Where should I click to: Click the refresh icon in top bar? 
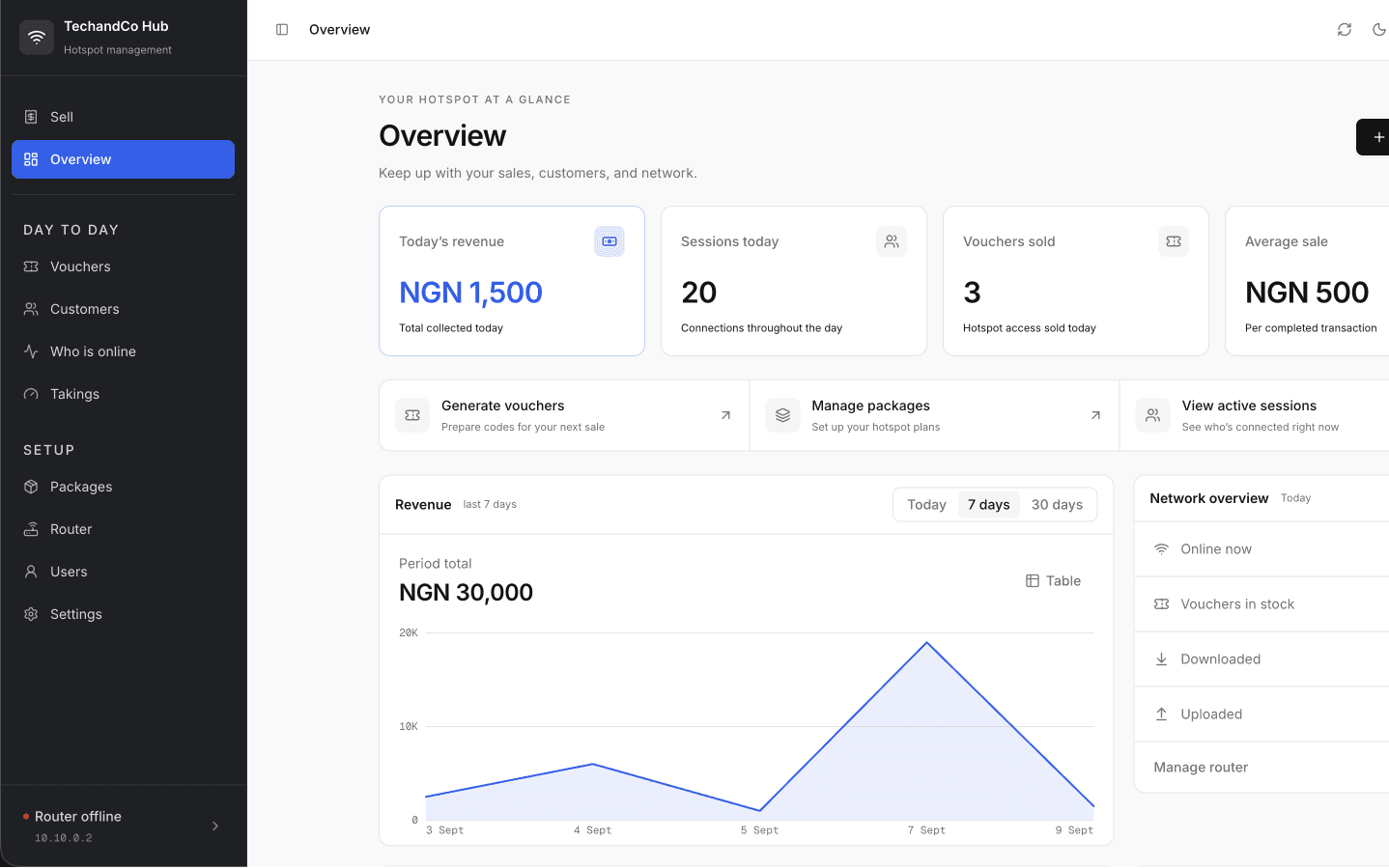1345,30
